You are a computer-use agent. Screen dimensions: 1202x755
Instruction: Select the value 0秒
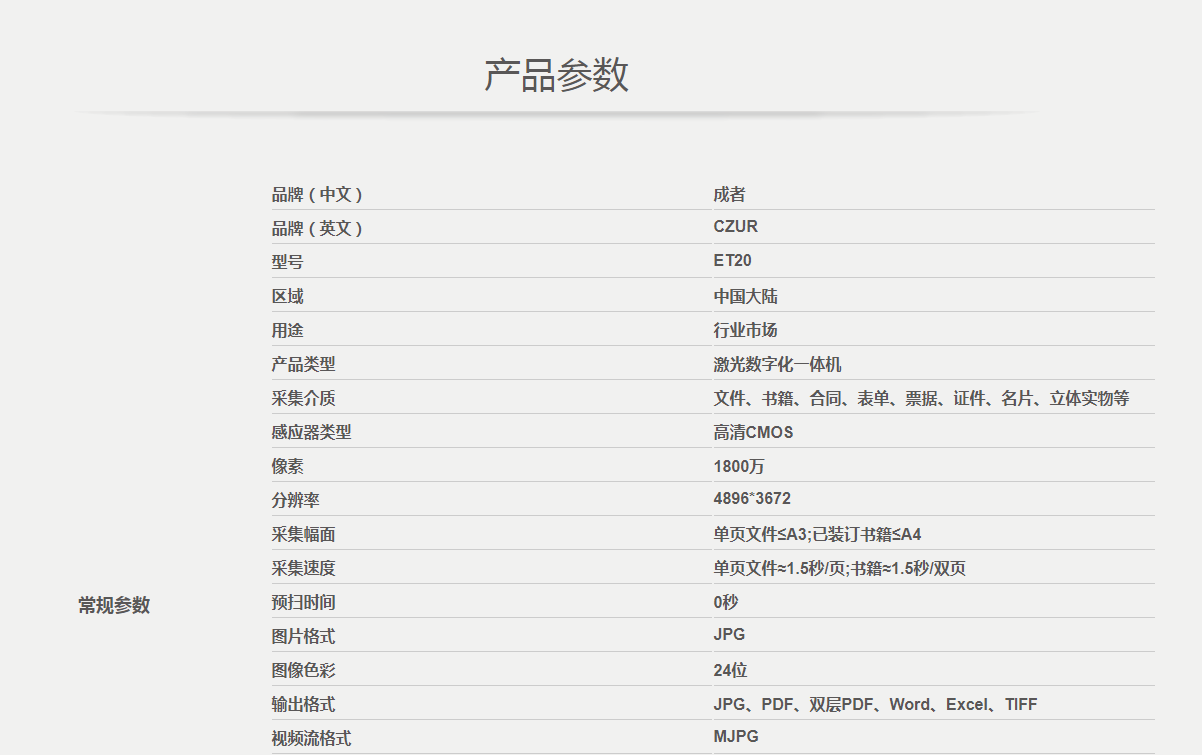click(x=726, y=603)
